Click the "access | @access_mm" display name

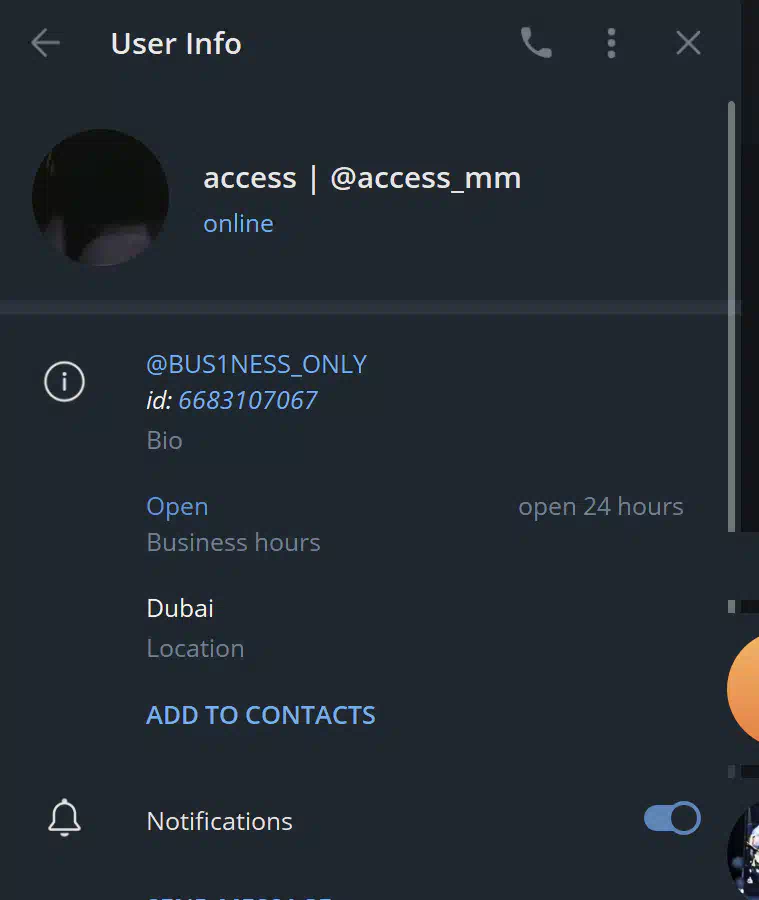362,178
